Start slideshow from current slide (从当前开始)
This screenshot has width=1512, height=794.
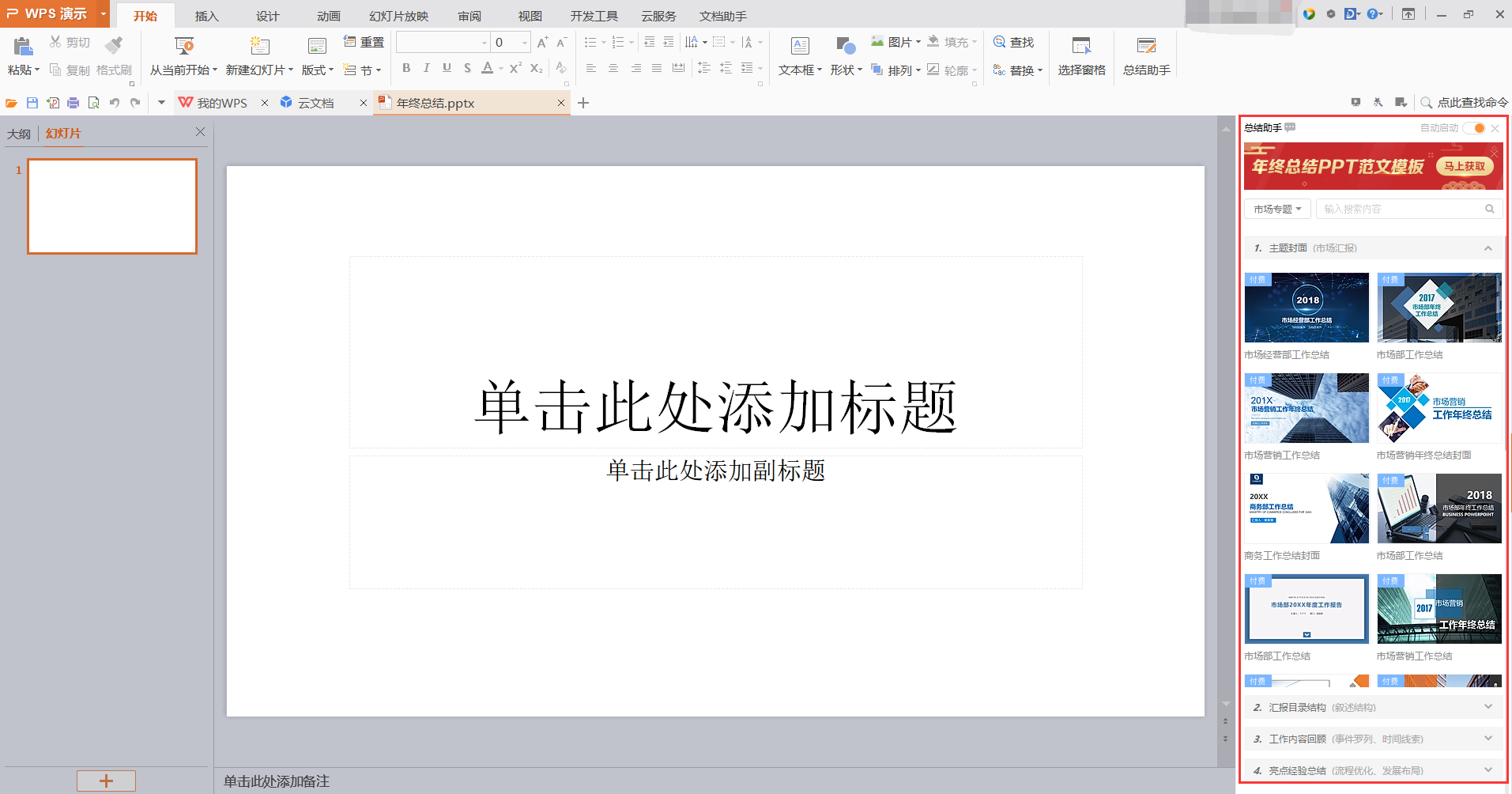(183, 46)
